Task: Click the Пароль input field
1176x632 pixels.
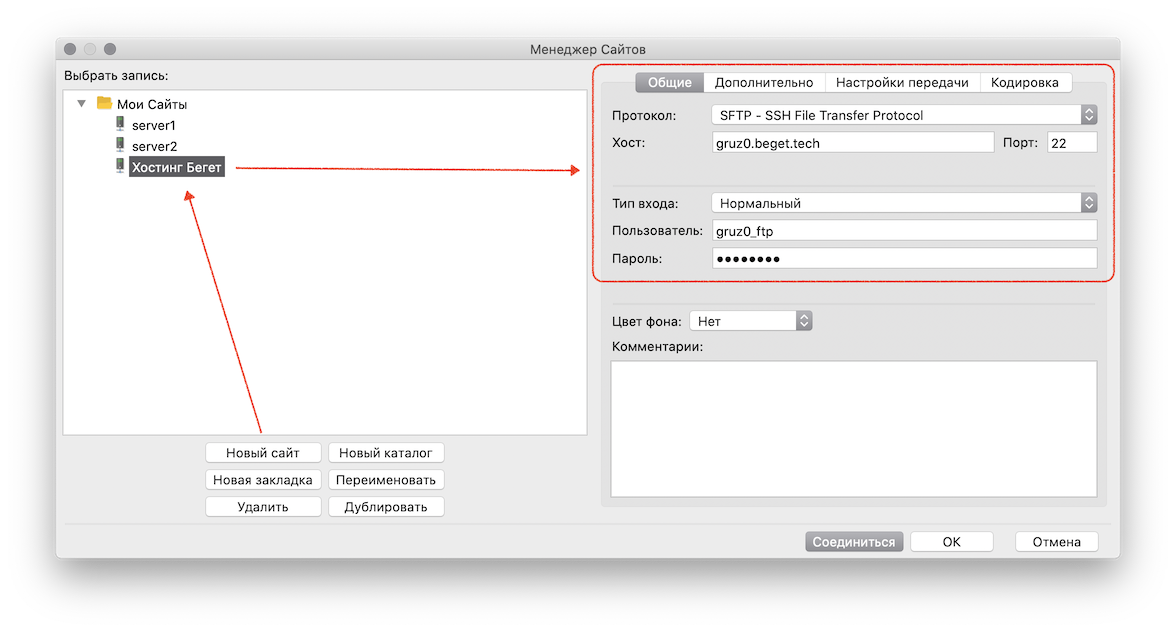Action: [904, 258]
